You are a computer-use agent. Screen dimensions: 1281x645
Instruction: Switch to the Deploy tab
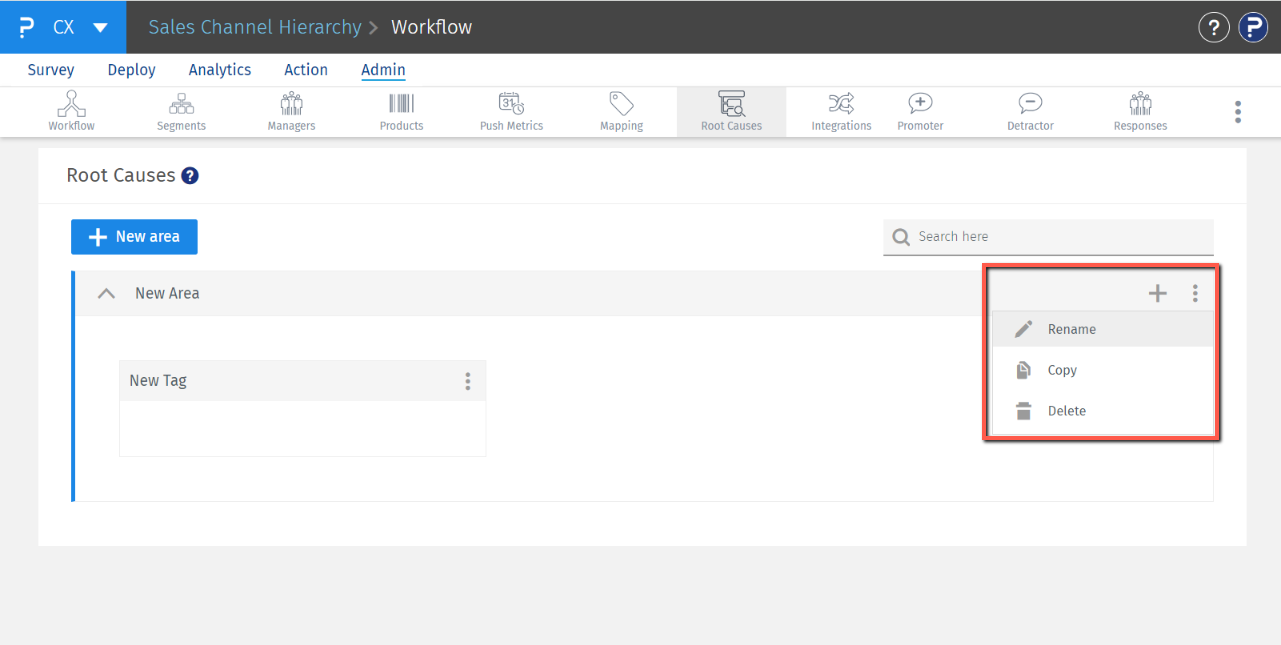pos(131,69)
